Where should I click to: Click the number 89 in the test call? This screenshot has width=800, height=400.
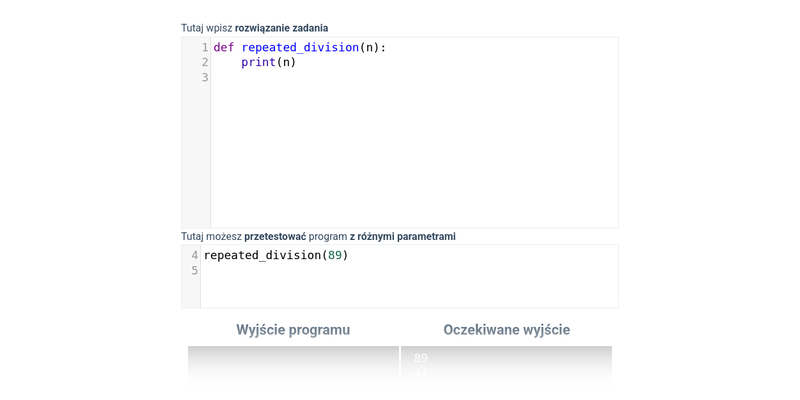(x=335, y=255)
